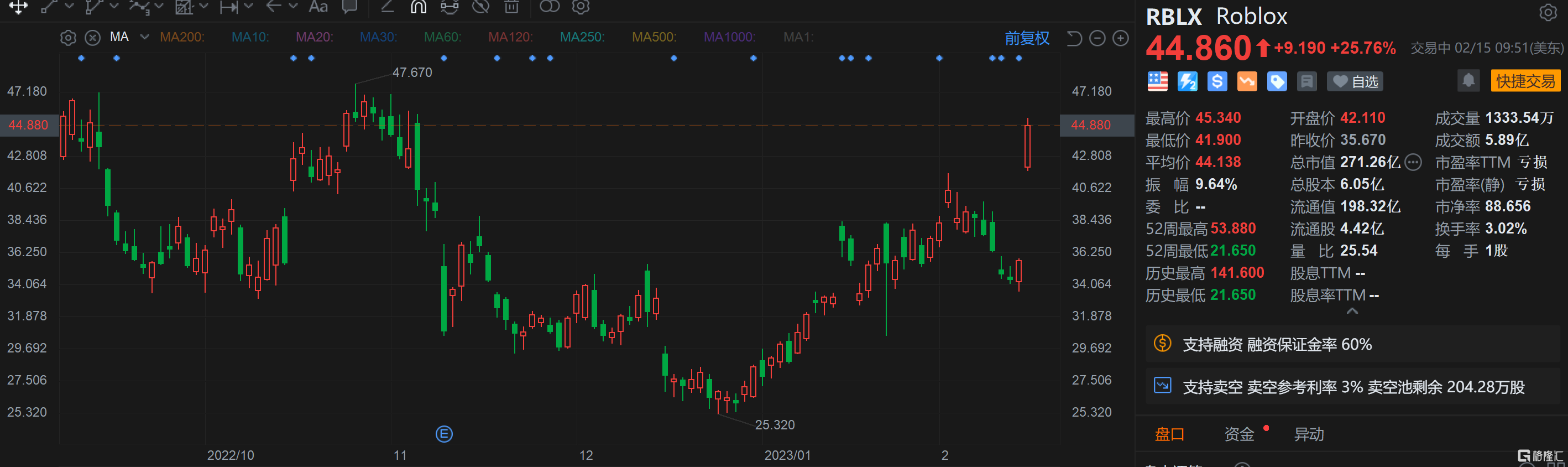This screenshot has height=467, width=1568.
Task: Select the speech bubble comment tool
Action: [x=349, y=7]
